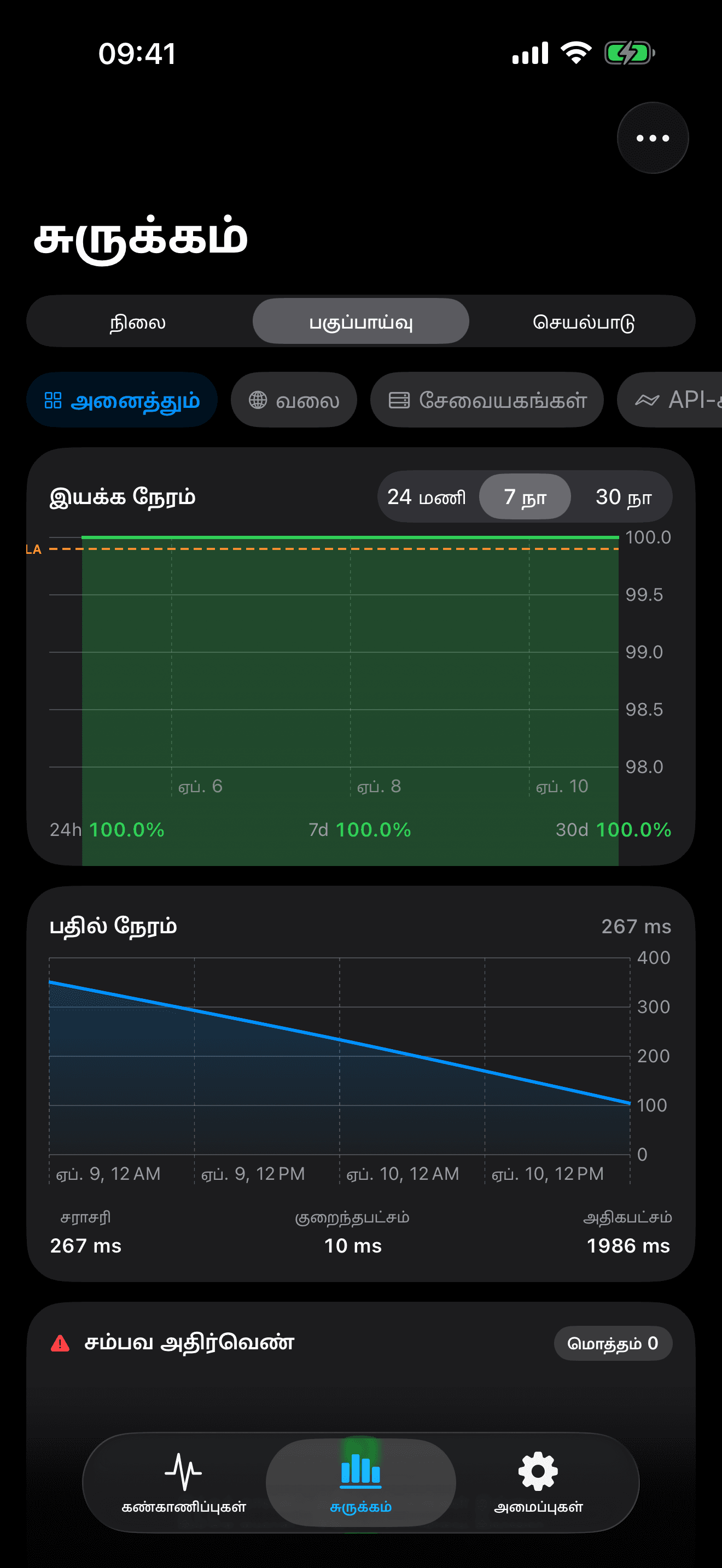The image size is (722, 1568).
Task: Tap the 30d 100.0% uptime stat
Action: tap(613, 830)
